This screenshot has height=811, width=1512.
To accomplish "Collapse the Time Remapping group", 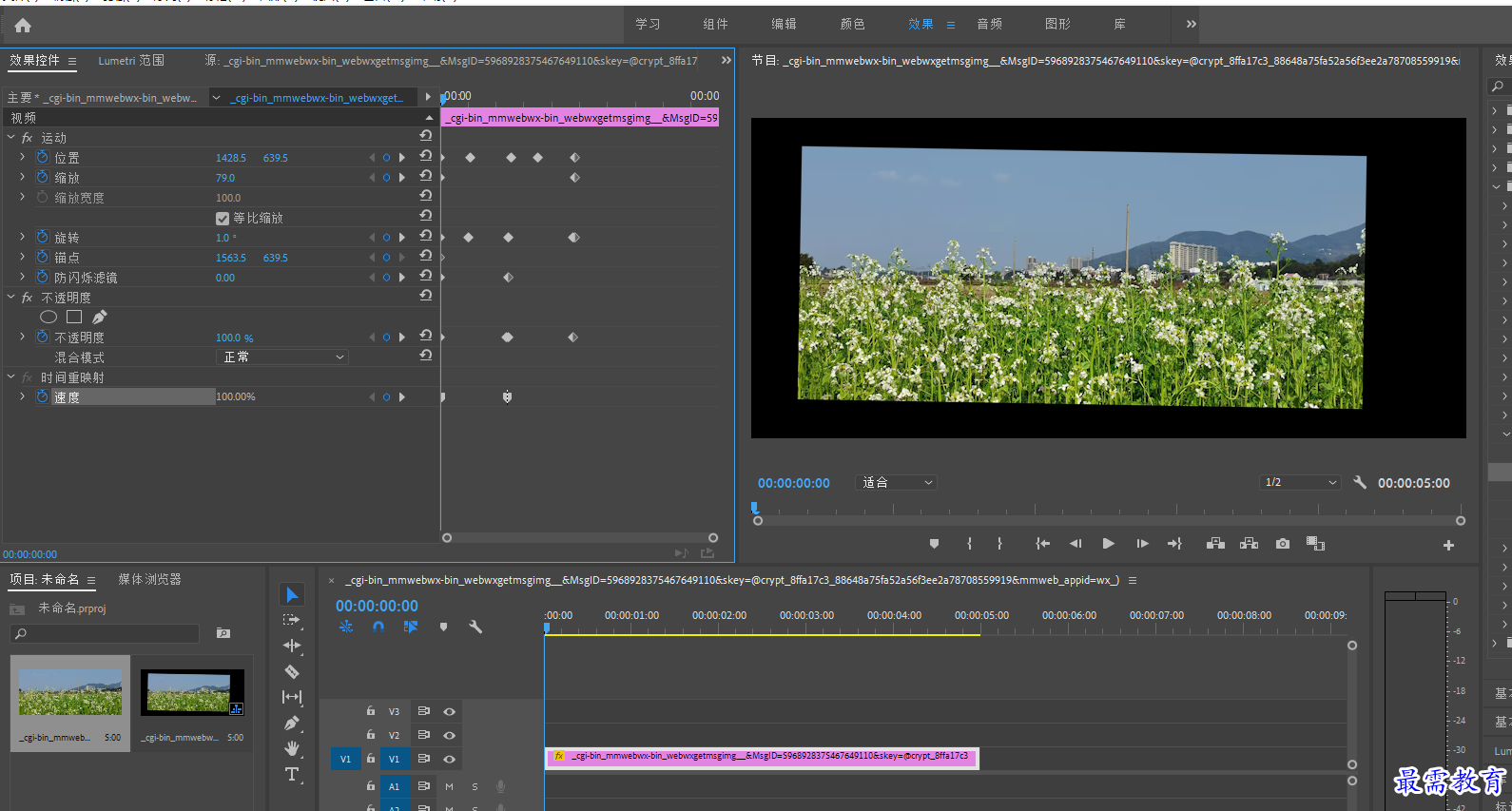I will (11, 377).
